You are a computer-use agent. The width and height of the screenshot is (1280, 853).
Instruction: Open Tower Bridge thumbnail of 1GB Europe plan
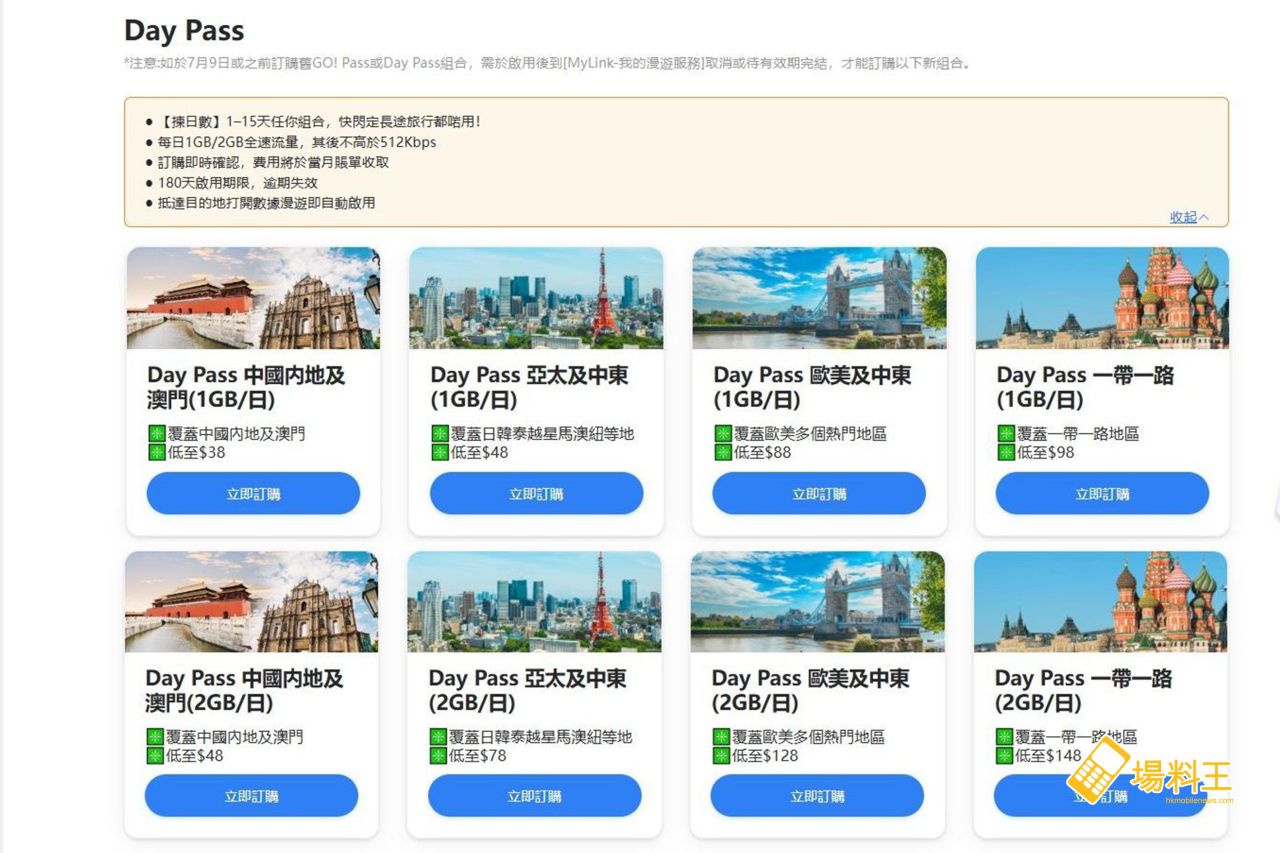coord(819,298)
